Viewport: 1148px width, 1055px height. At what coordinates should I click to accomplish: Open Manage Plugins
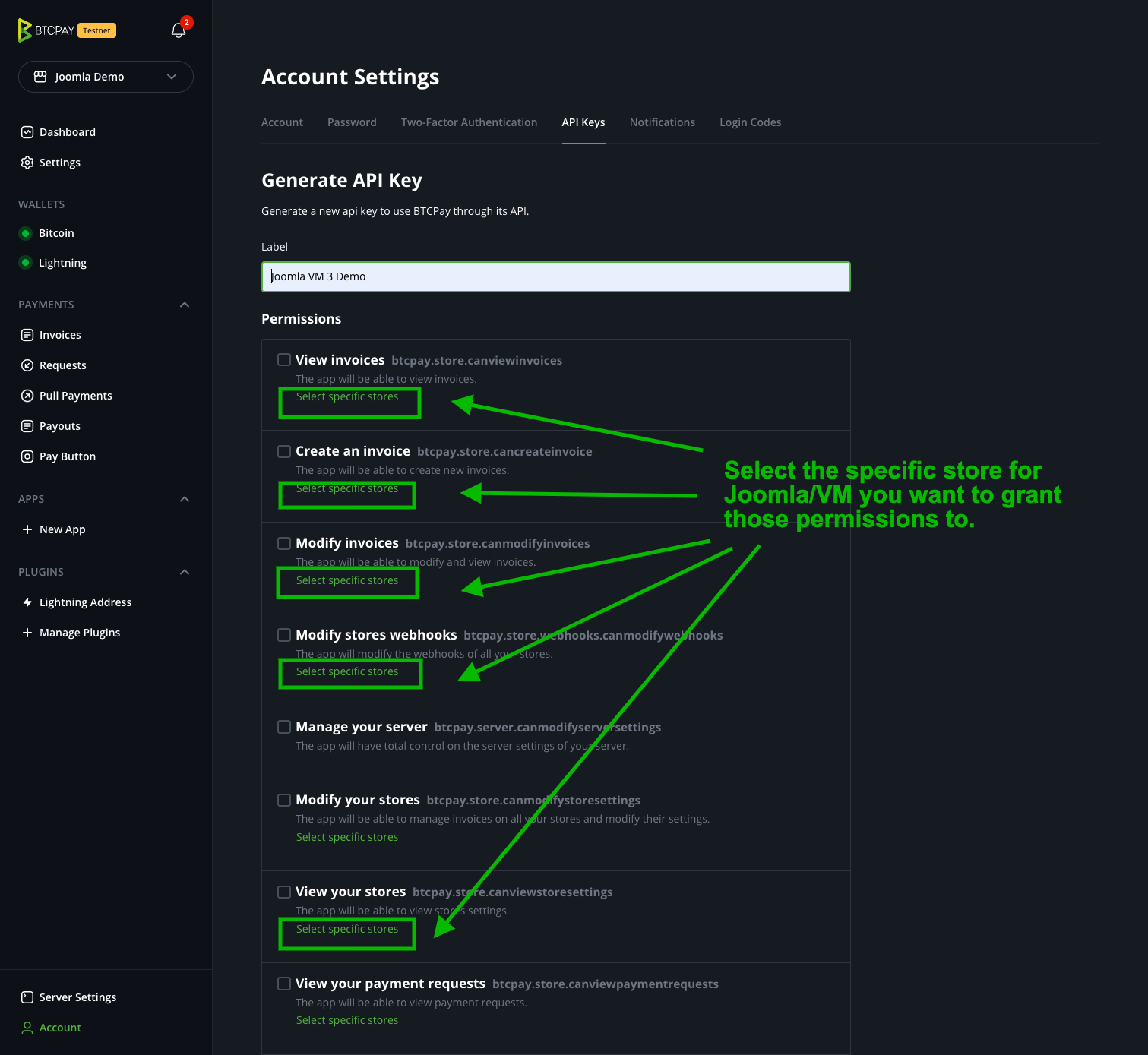click(x=79, y=632)
